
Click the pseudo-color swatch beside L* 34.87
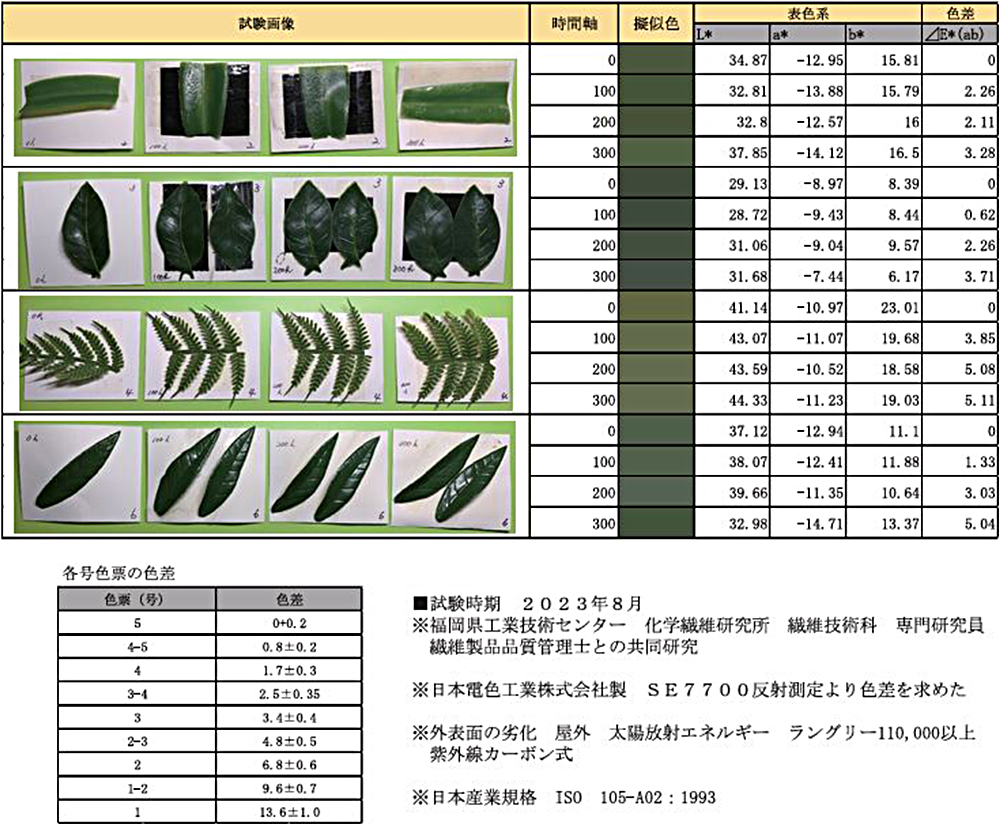tap(657, 60)
